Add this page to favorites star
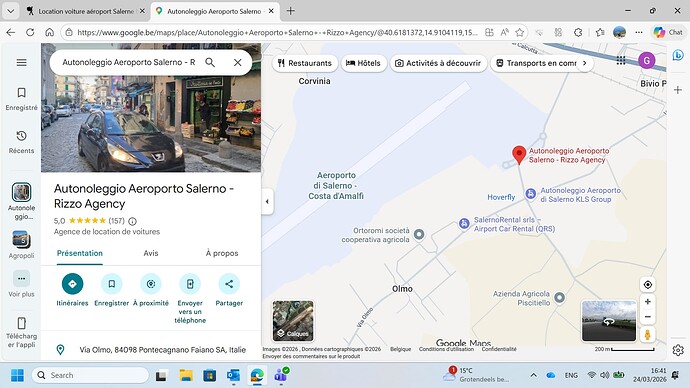Screen dimensions: 690x388 click(520, 32)
